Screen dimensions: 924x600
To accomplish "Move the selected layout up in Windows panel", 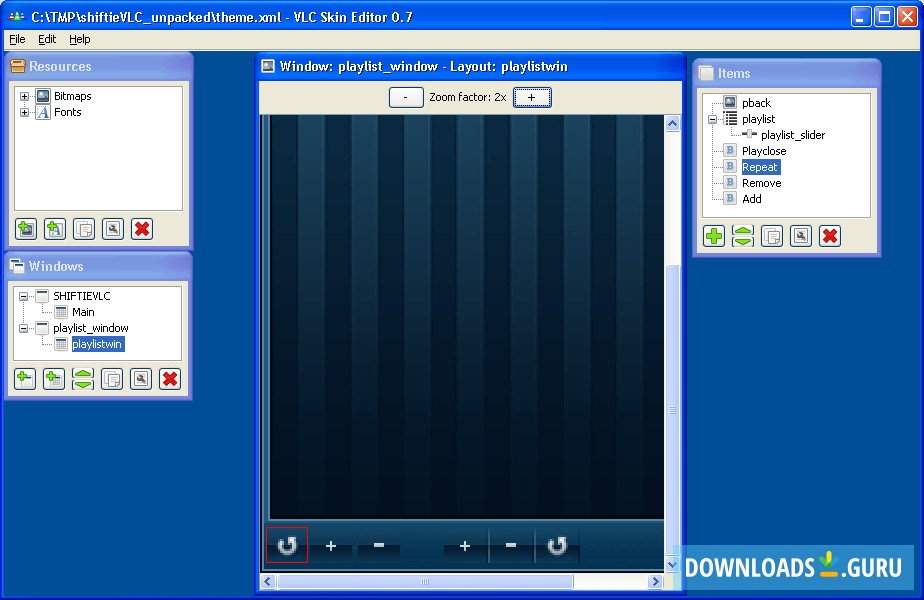I will pos(83,374).
